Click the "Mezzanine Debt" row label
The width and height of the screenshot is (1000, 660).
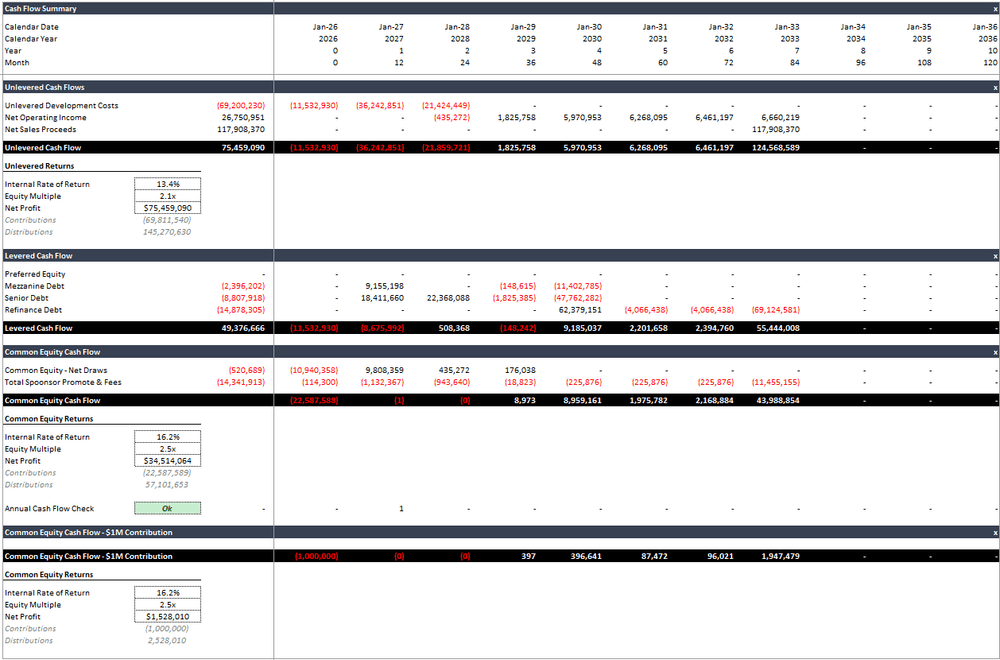[x=34, y=286]
